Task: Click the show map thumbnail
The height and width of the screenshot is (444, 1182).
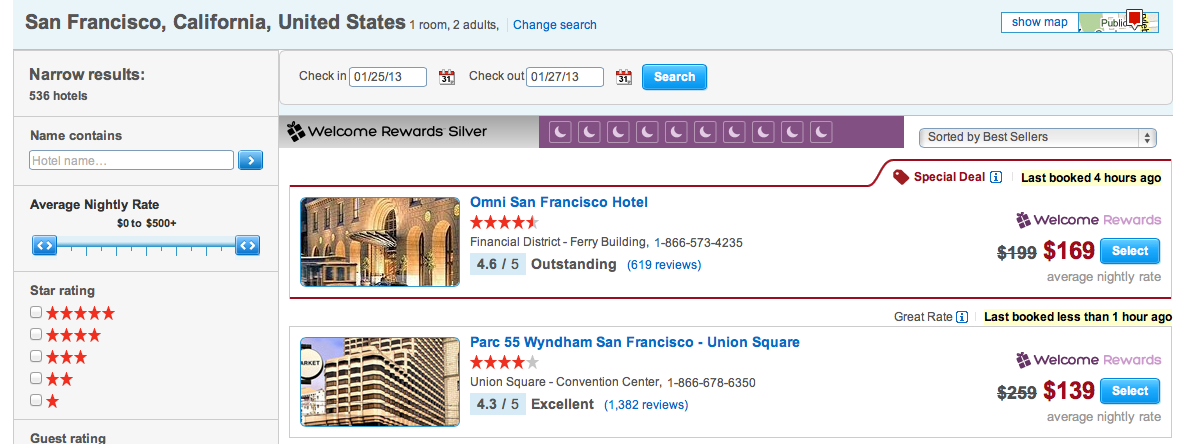Action: point(1118,22)
